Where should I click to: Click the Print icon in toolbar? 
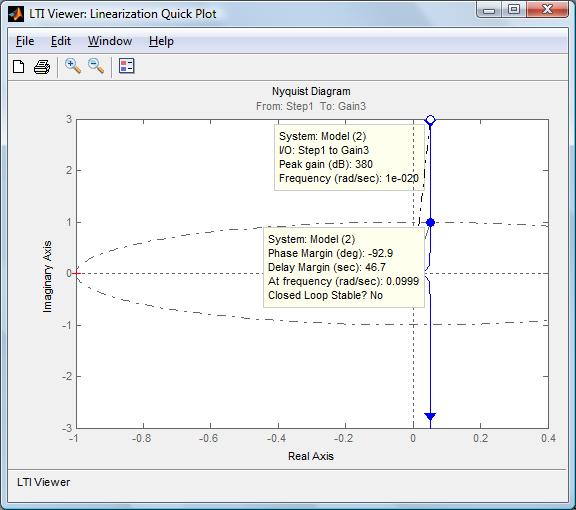(x=42, y=67)
